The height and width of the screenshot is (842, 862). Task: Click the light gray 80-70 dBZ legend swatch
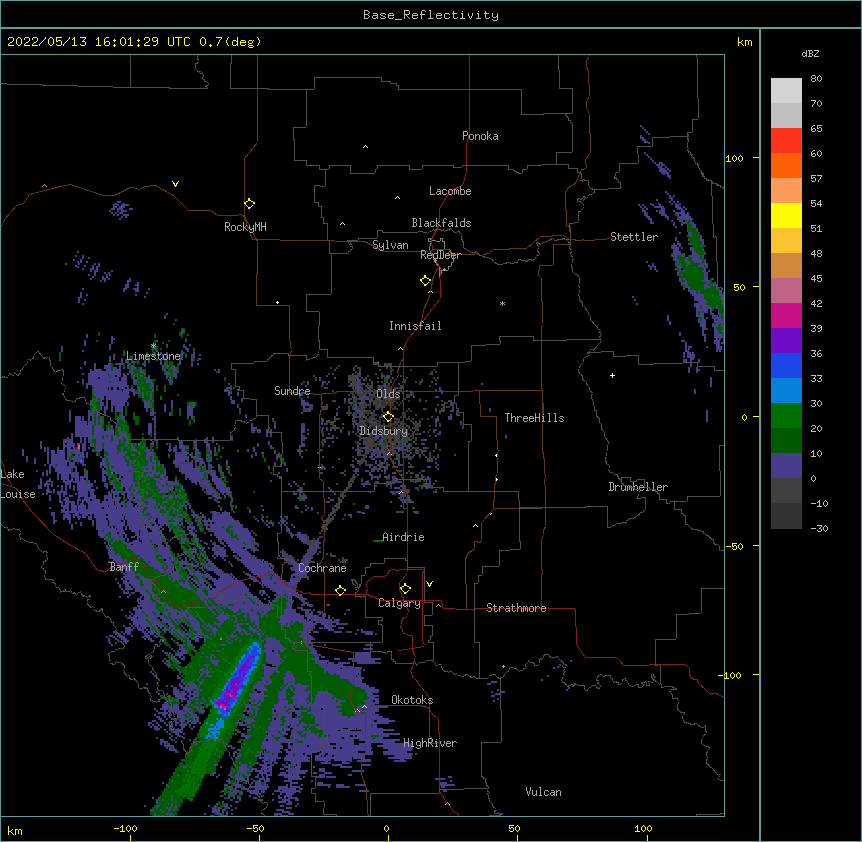[786, 91]
